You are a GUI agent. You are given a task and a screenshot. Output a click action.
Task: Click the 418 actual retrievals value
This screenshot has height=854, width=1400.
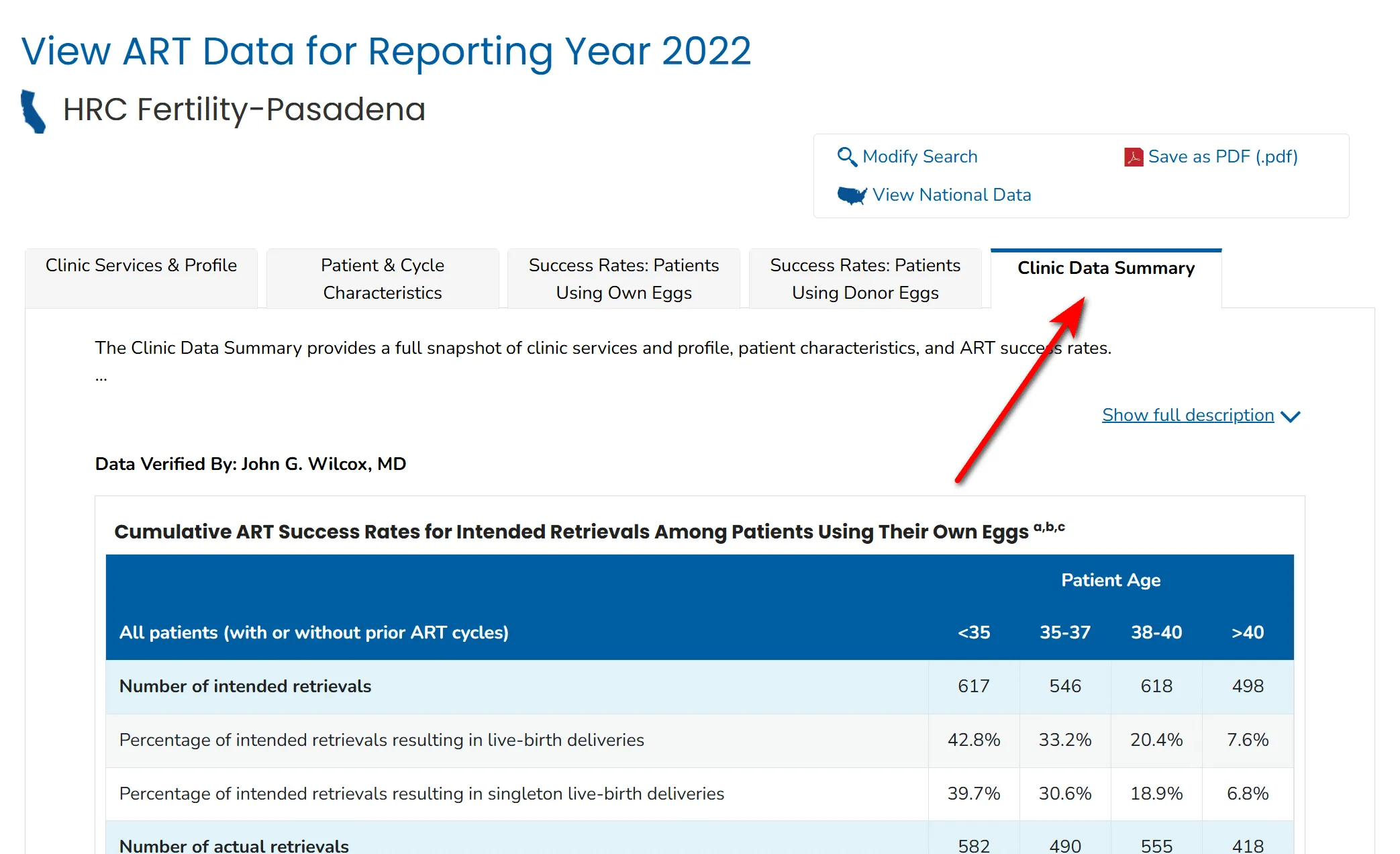pyautogui.click(x=1248, y=845)
